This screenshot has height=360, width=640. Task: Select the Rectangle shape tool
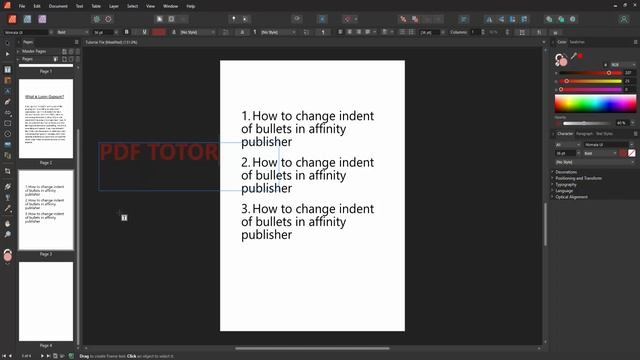tap(7, 123)
